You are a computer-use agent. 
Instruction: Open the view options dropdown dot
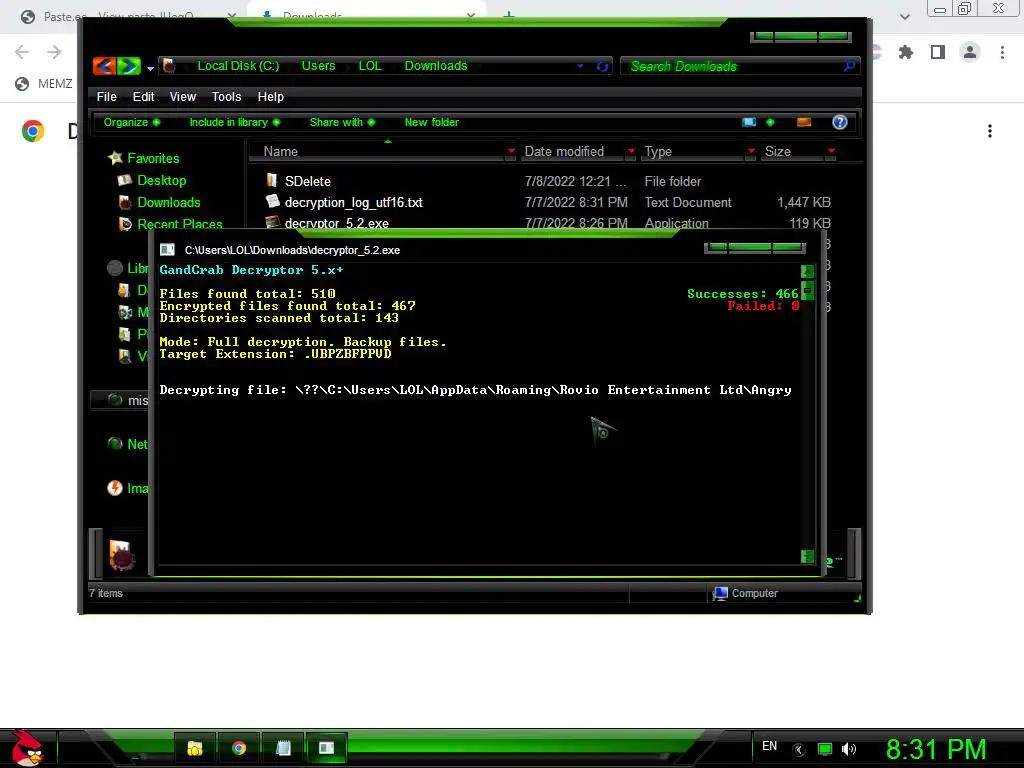click(x=770, y=122)
